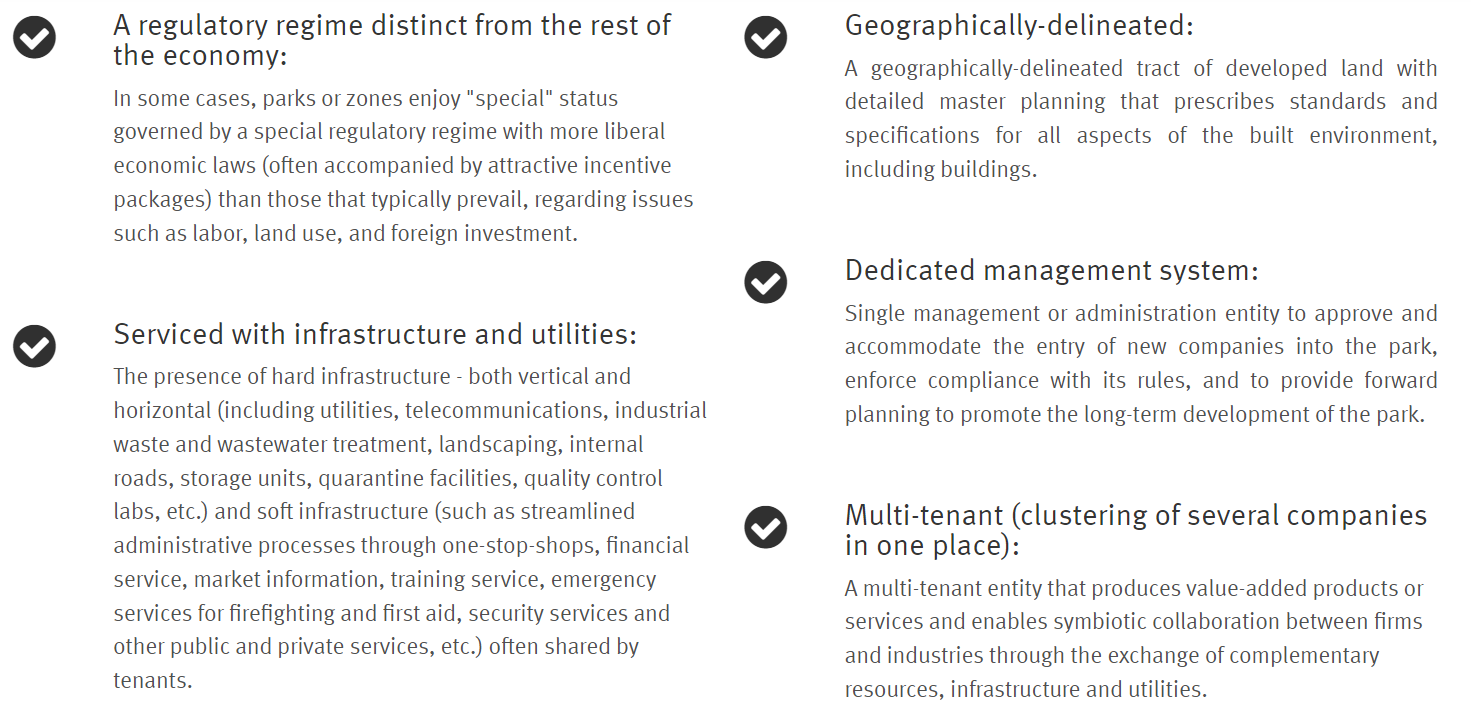
Task: Select the "Serviced with infrastructure and utilities" heading
Action: 375,334
